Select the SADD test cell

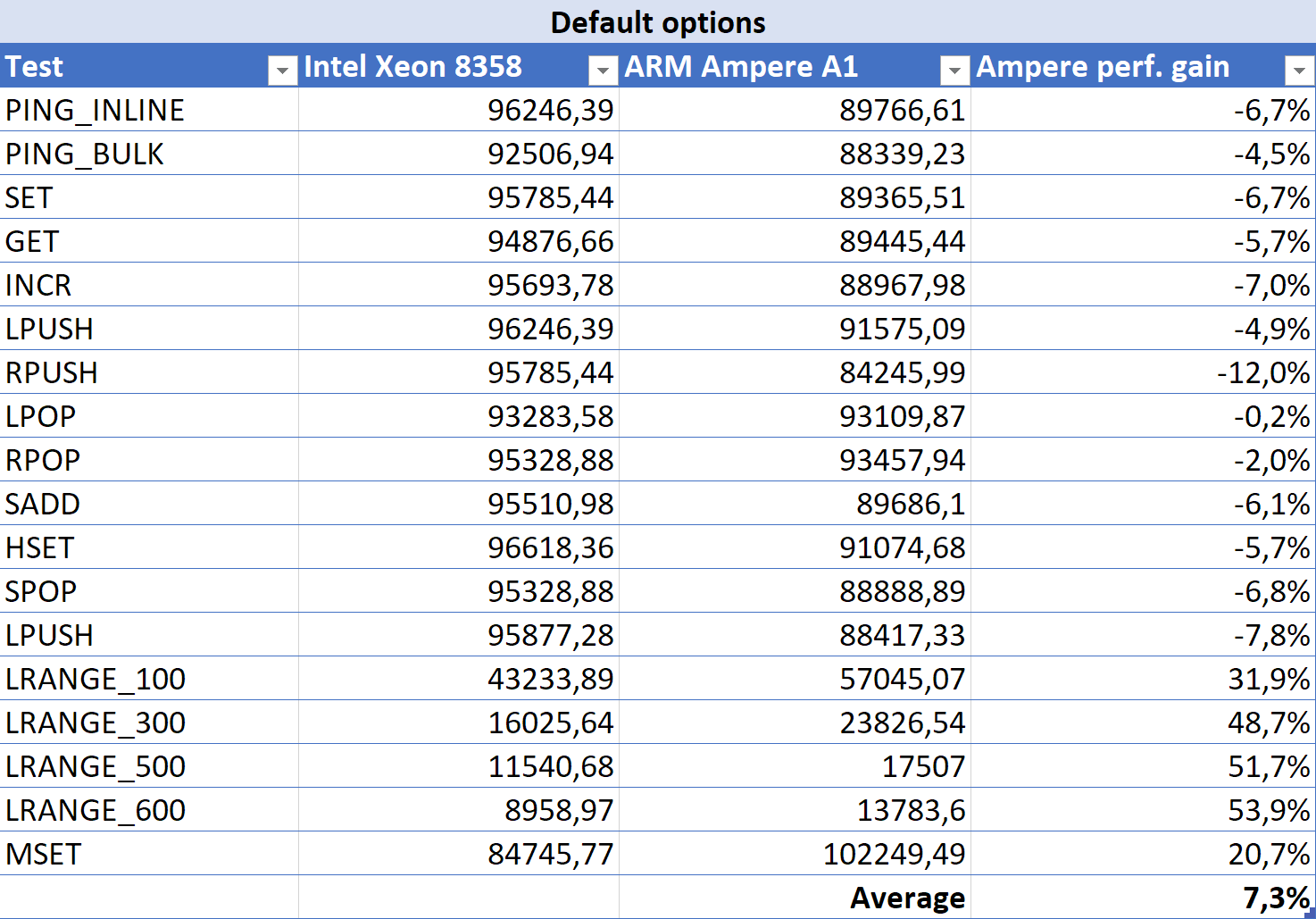click(149, 504)
